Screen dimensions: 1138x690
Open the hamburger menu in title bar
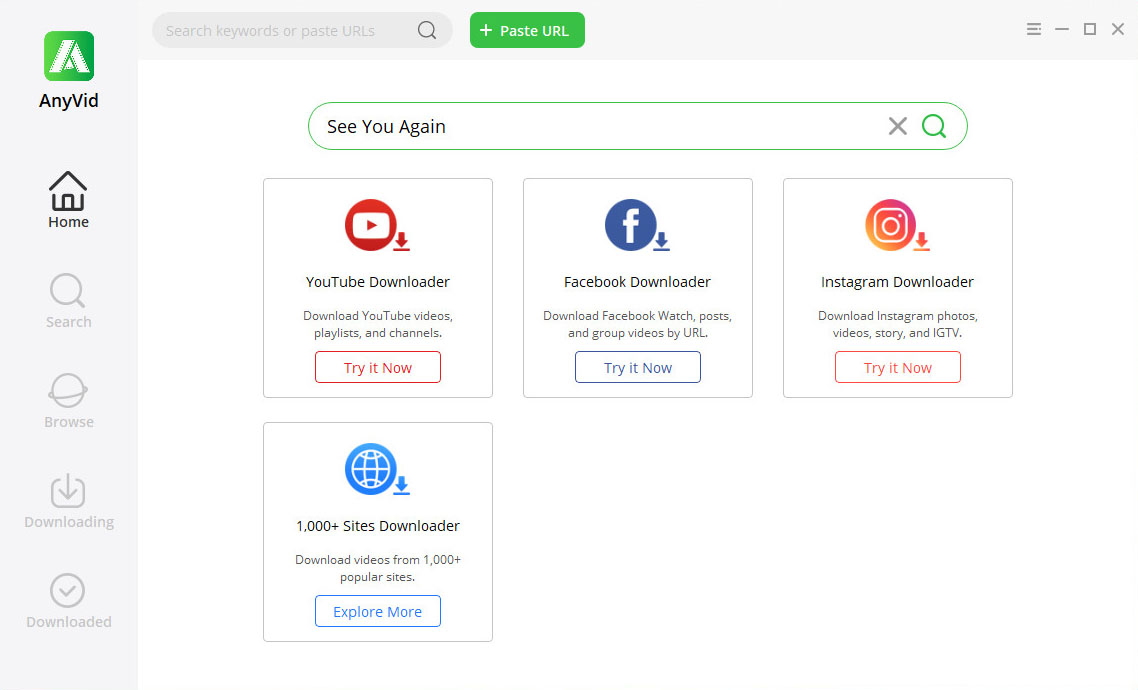(1033, 29)
